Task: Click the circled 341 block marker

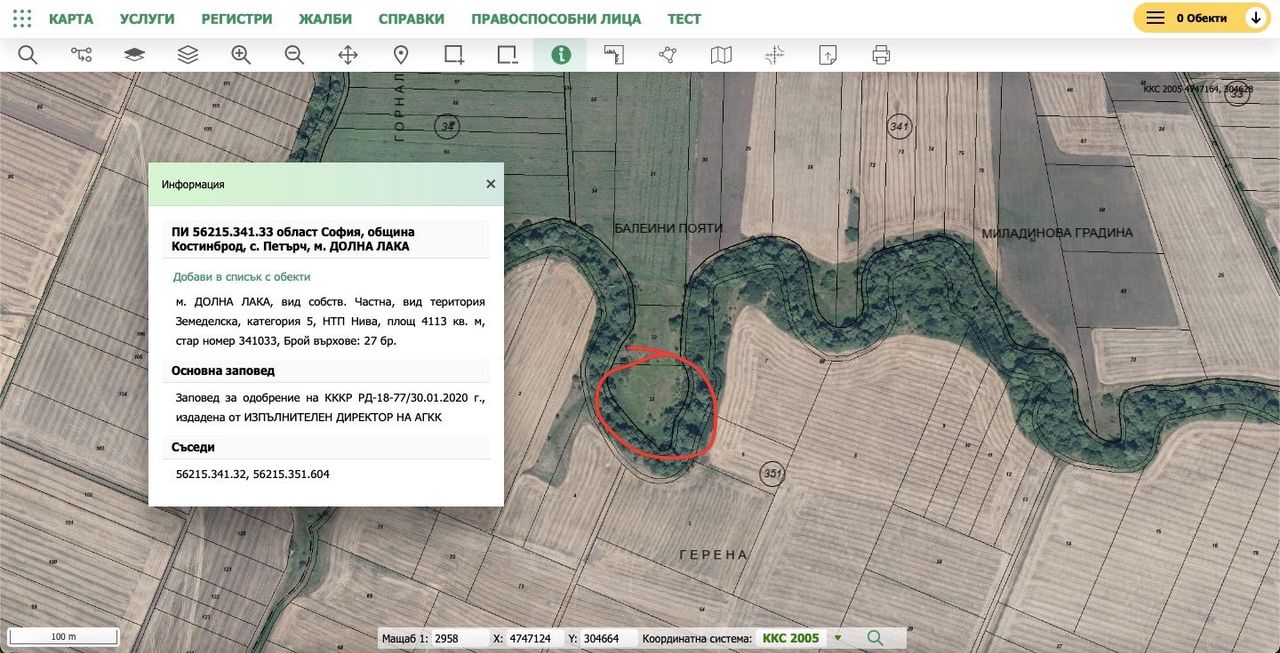Action: point(899,126)
